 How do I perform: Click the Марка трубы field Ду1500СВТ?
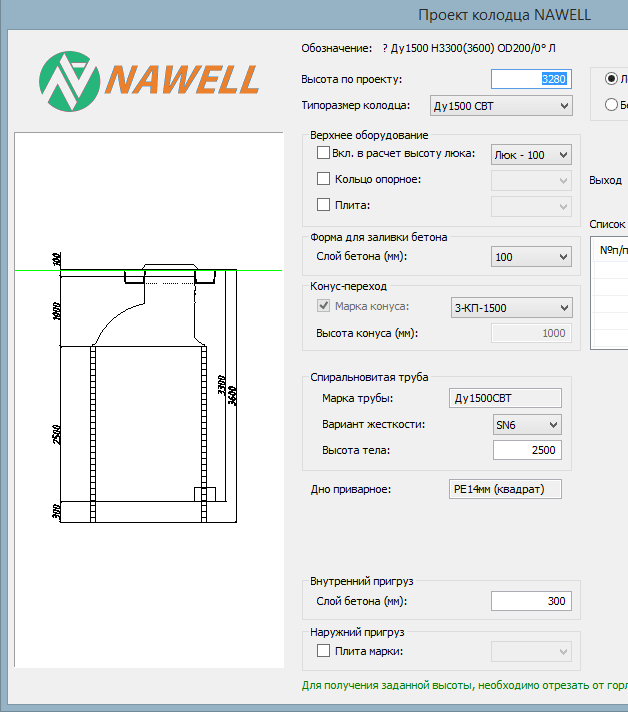[x=505, y=398]
